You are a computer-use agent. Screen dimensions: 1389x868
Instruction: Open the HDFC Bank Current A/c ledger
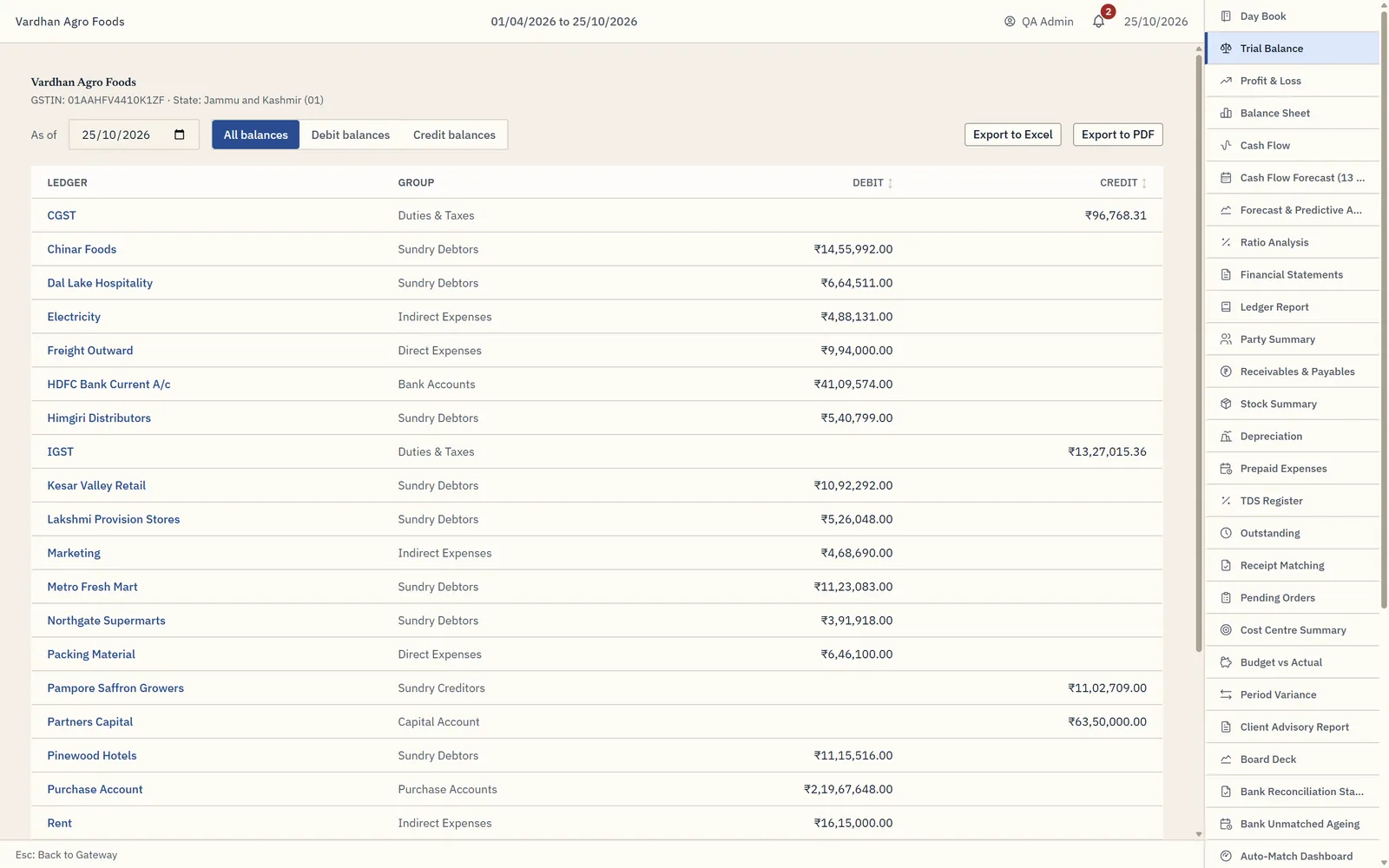(x=109, y=385)
